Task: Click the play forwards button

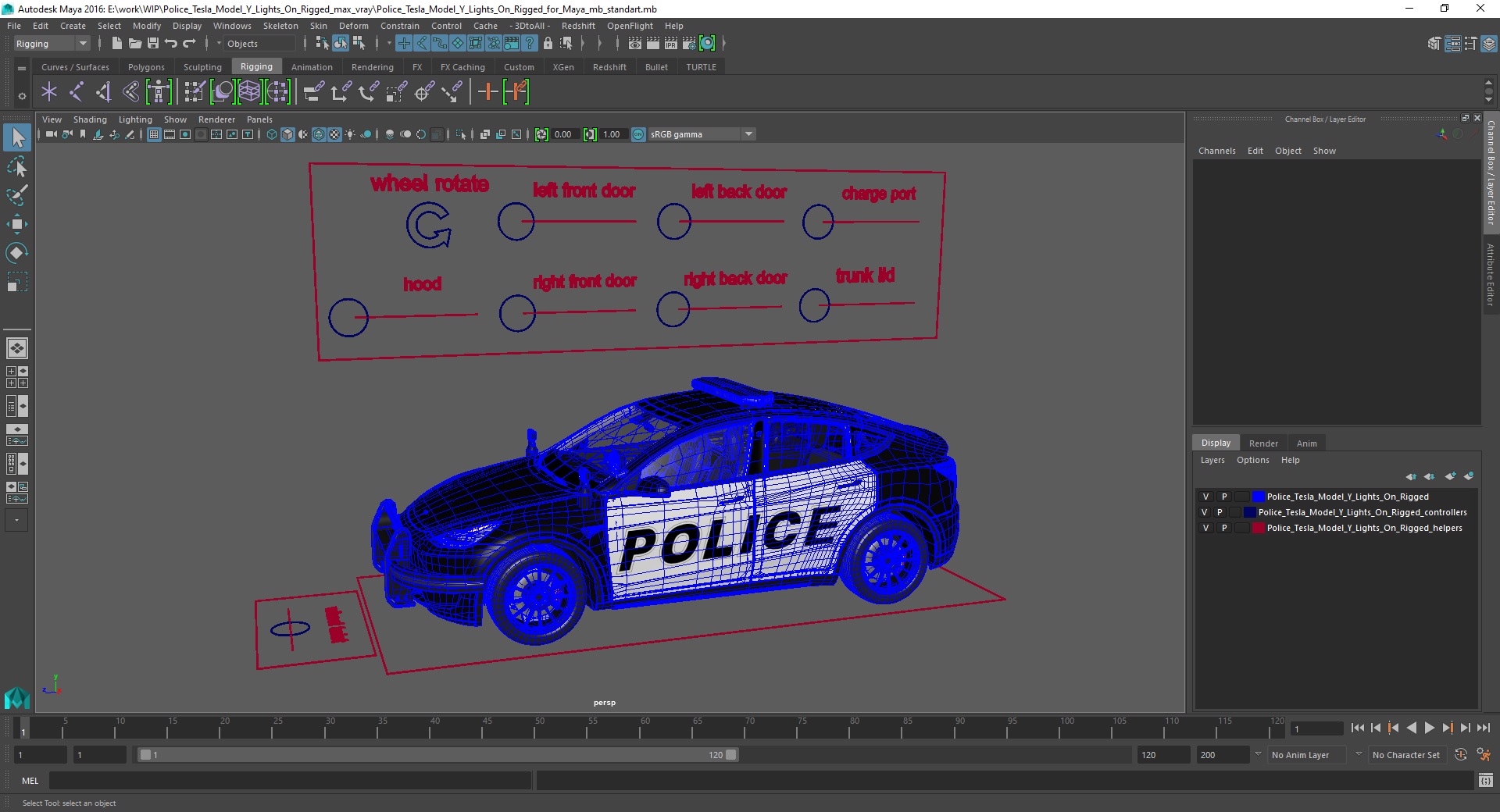Action: click(x=1429, y=728)
